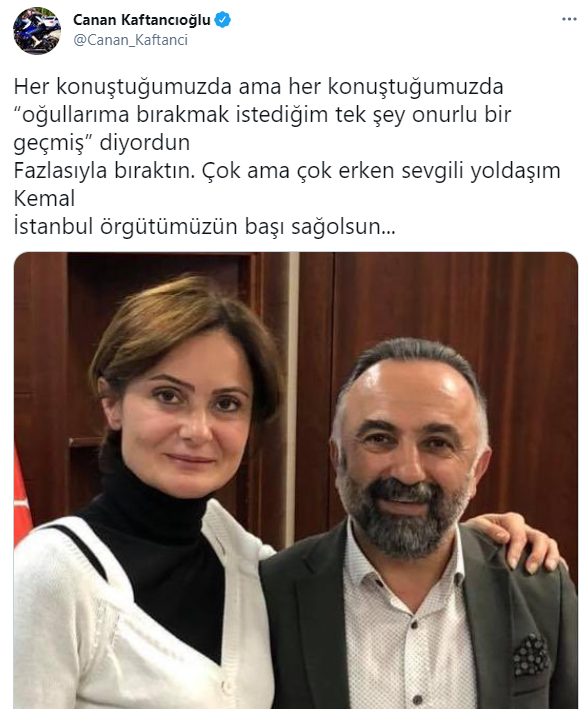
Task: Click the line starting "Fazlasıyla bıraktın"
Action: tap(287, 171)
